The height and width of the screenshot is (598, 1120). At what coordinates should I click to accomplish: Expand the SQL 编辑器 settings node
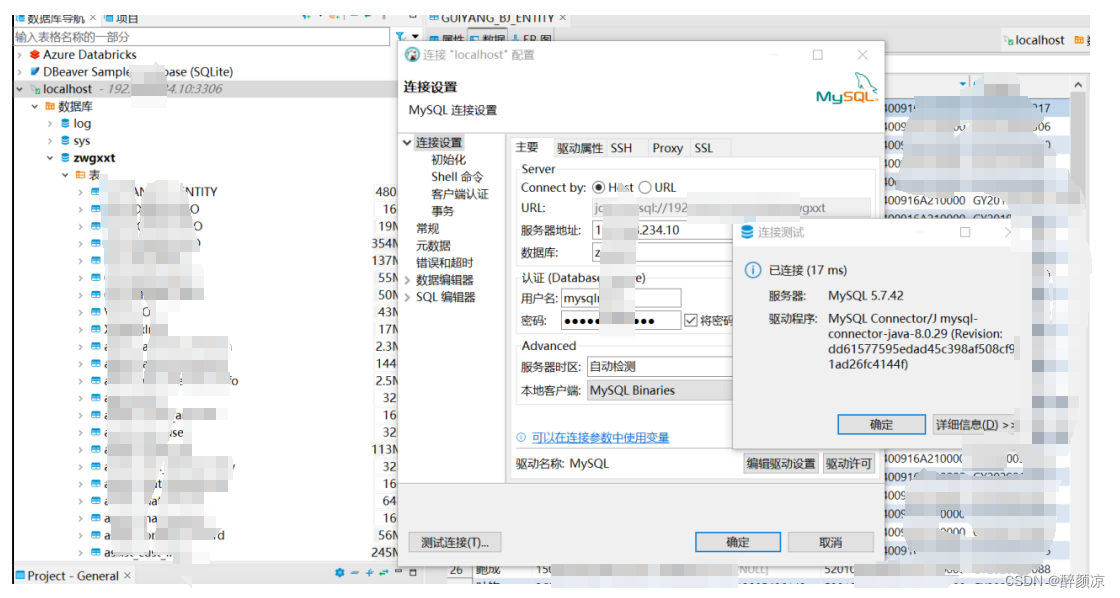point(407,297)
